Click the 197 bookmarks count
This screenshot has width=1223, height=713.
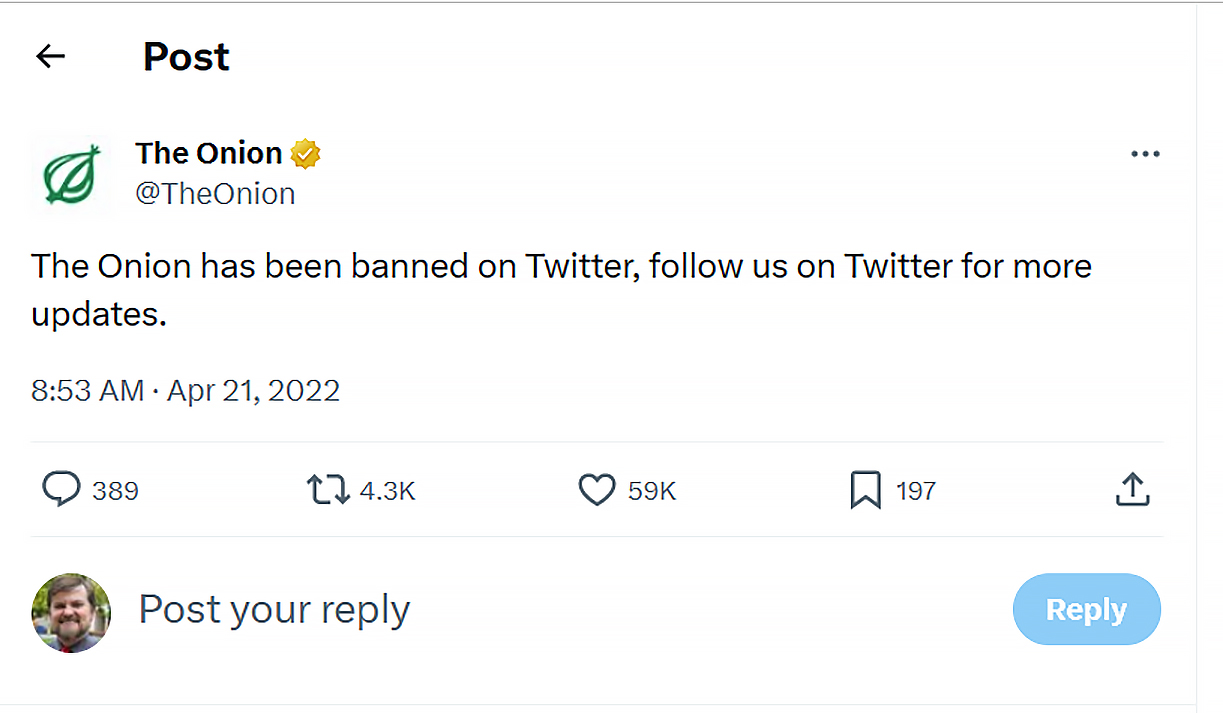click(x=915, y=491)
